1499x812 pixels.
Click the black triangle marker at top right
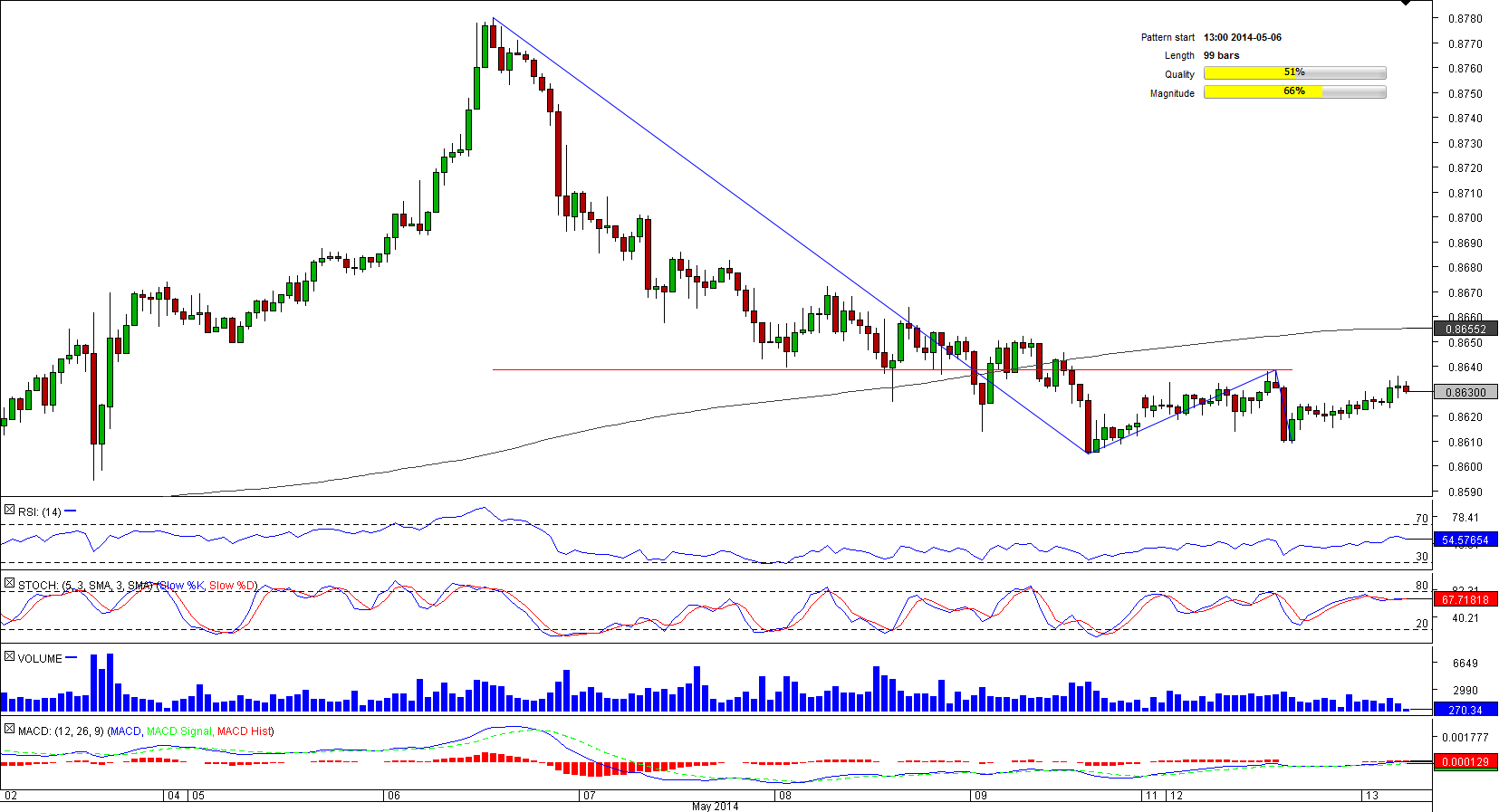click(x=1406, y=4)
